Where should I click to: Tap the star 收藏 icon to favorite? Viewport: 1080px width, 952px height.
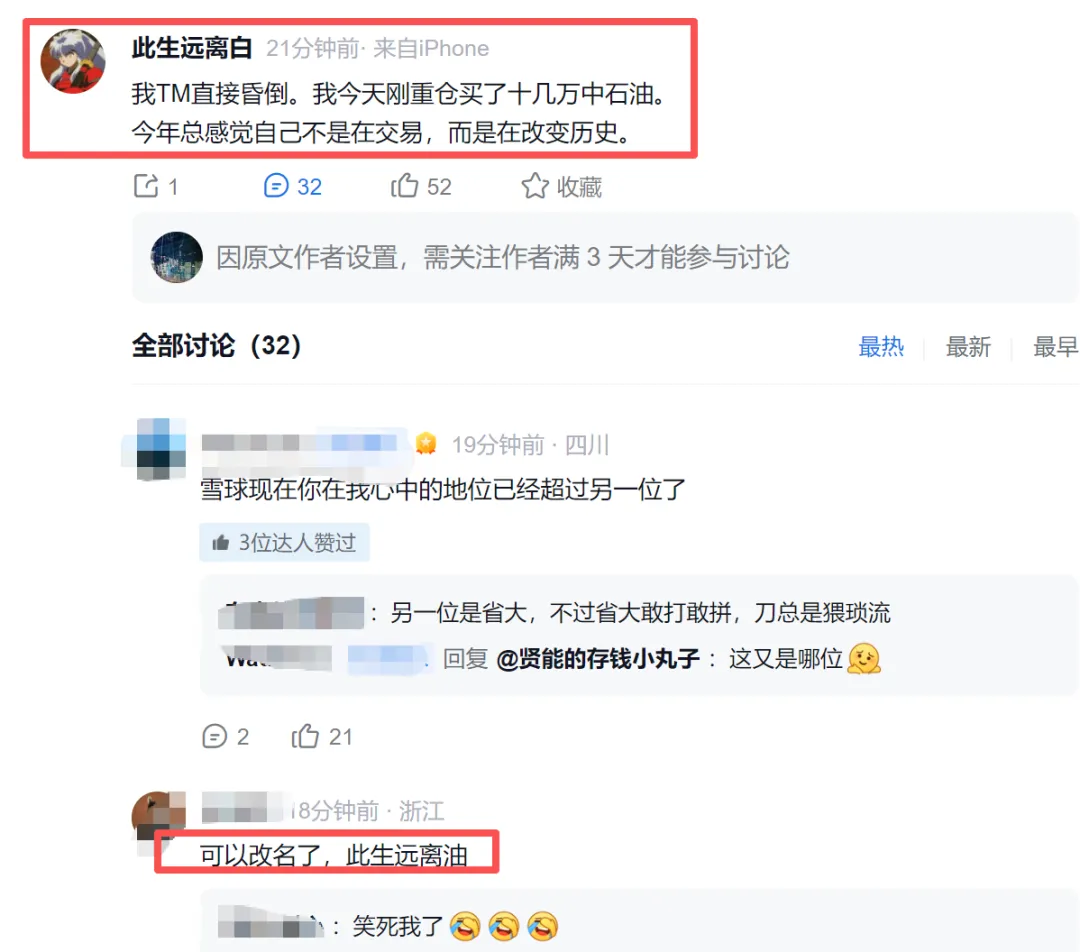(x=535, y=186)
